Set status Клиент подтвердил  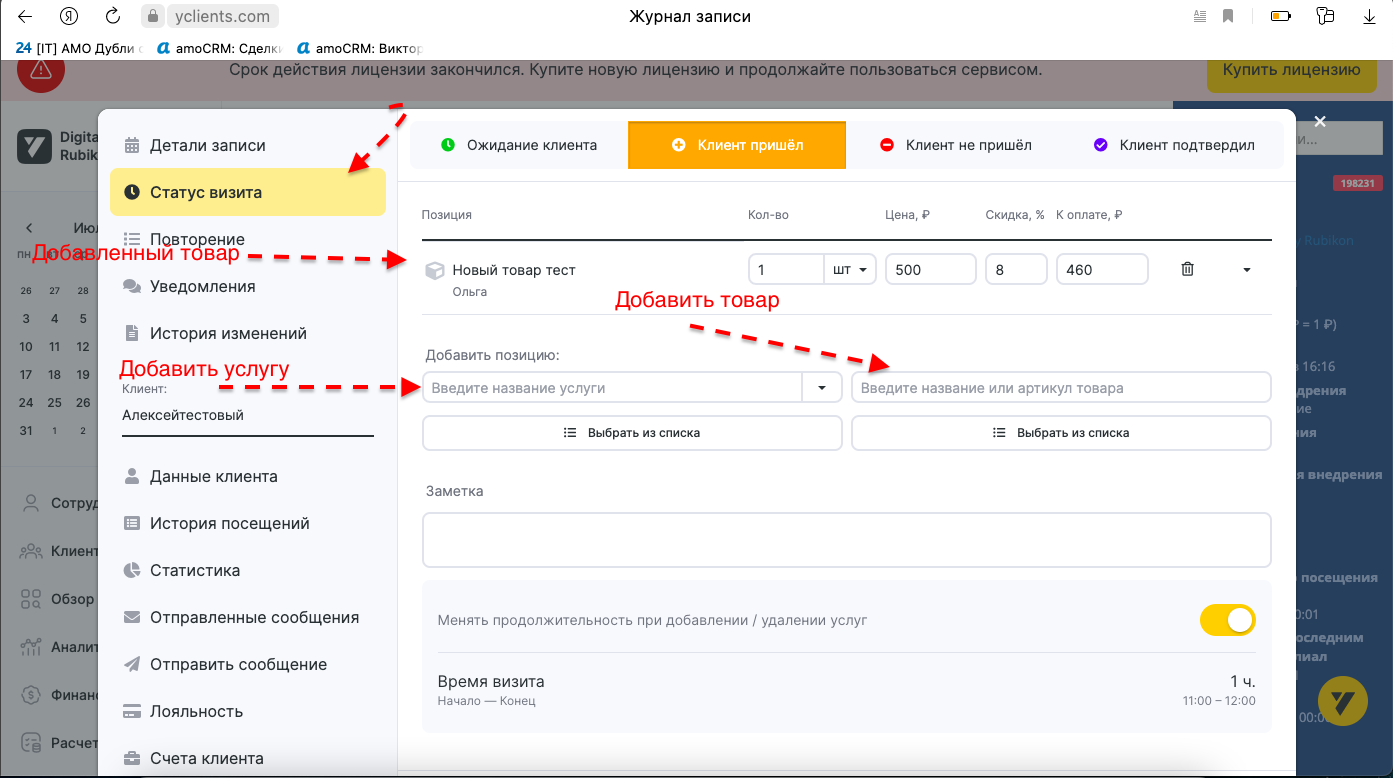[x=1174, y=145]
